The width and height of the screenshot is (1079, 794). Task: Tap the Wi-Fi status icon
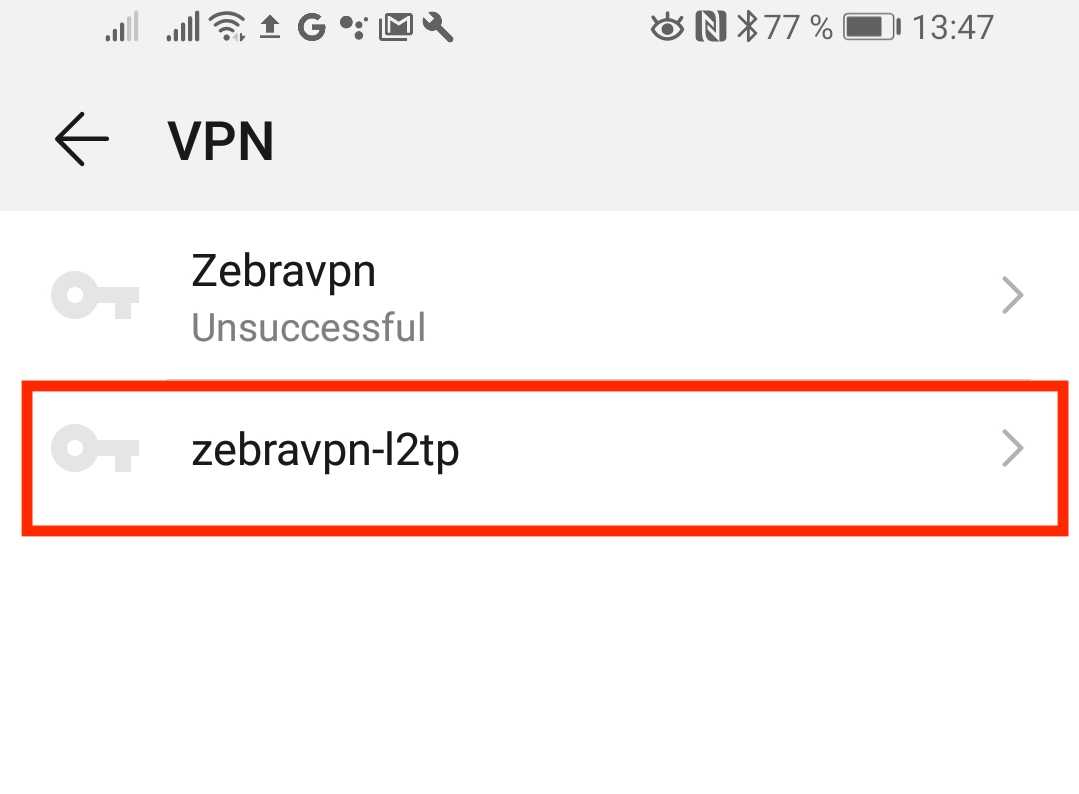(x=229, y=28)
